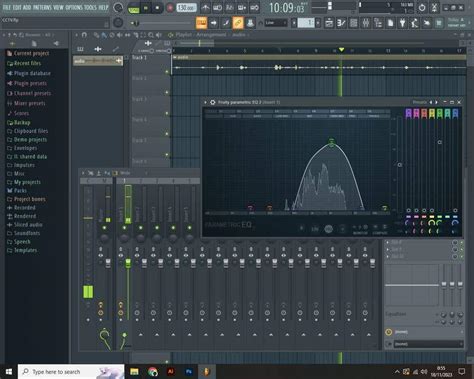Expand the Current project browser folder

[28, 53]
